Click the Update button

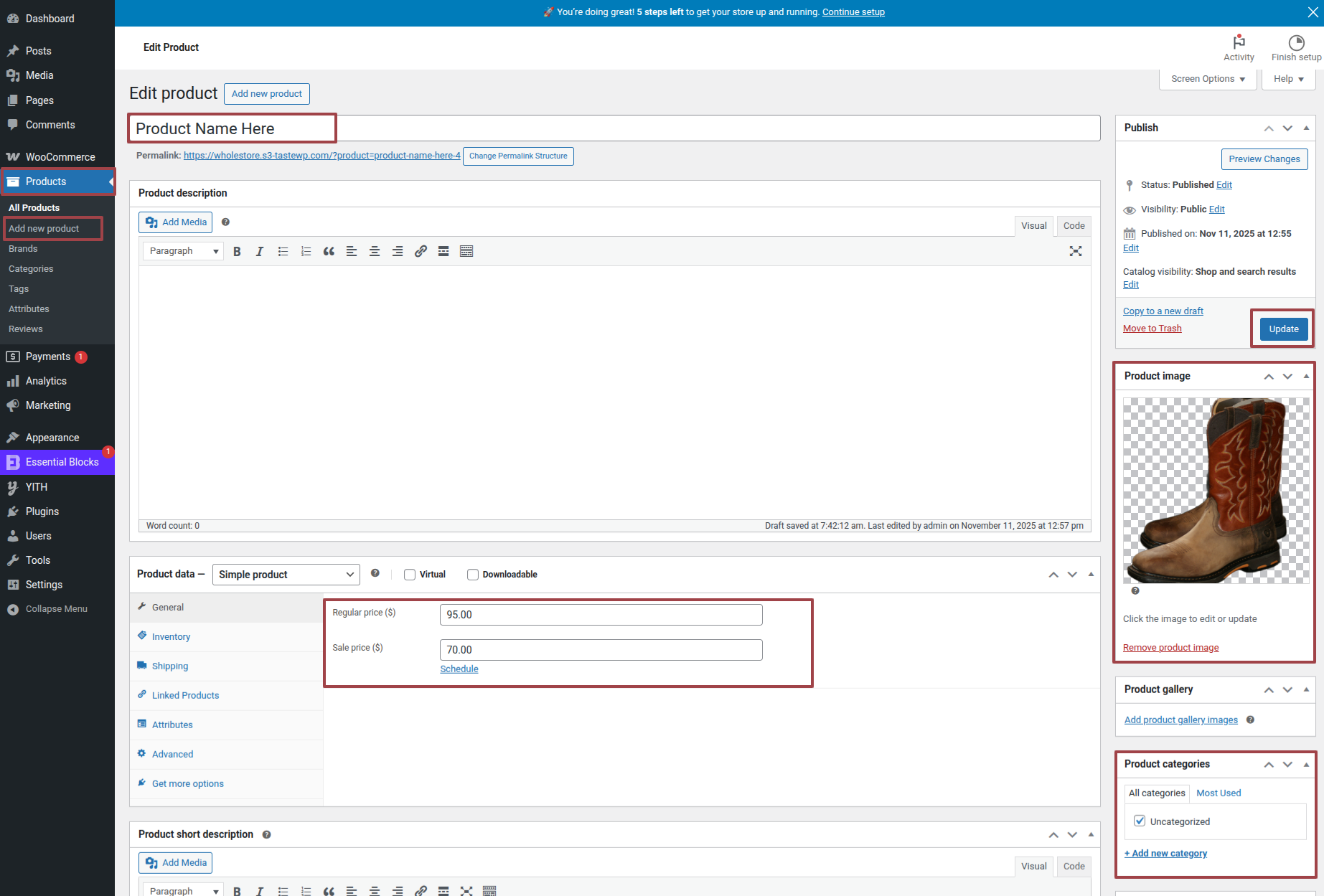[x=1283, y=329]
